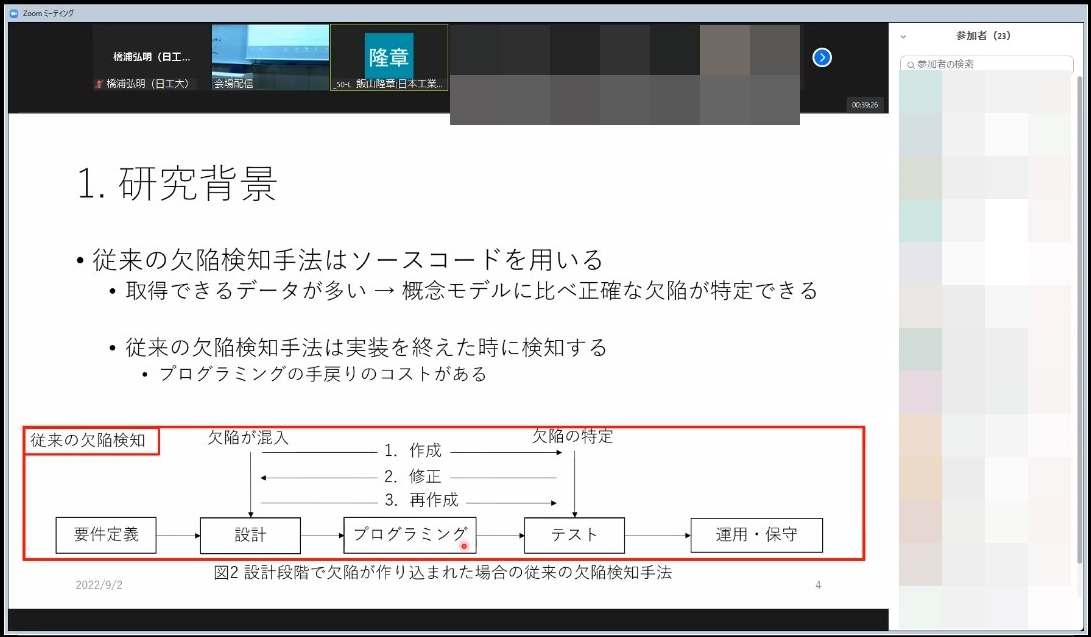Click the 参加者の検索 search field
Viewport: 1091px width, 637px height.
985,63
